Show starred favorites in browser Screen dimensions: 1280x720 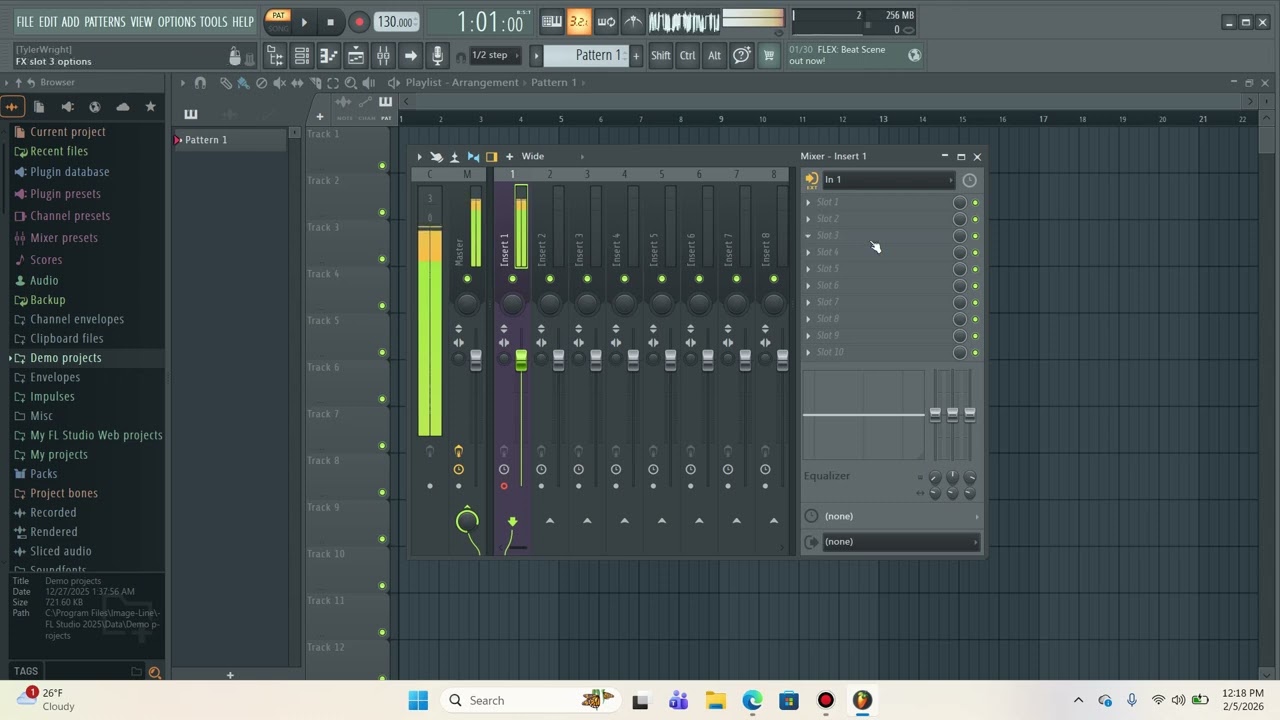pyautogui.click(x=150, y=106)
